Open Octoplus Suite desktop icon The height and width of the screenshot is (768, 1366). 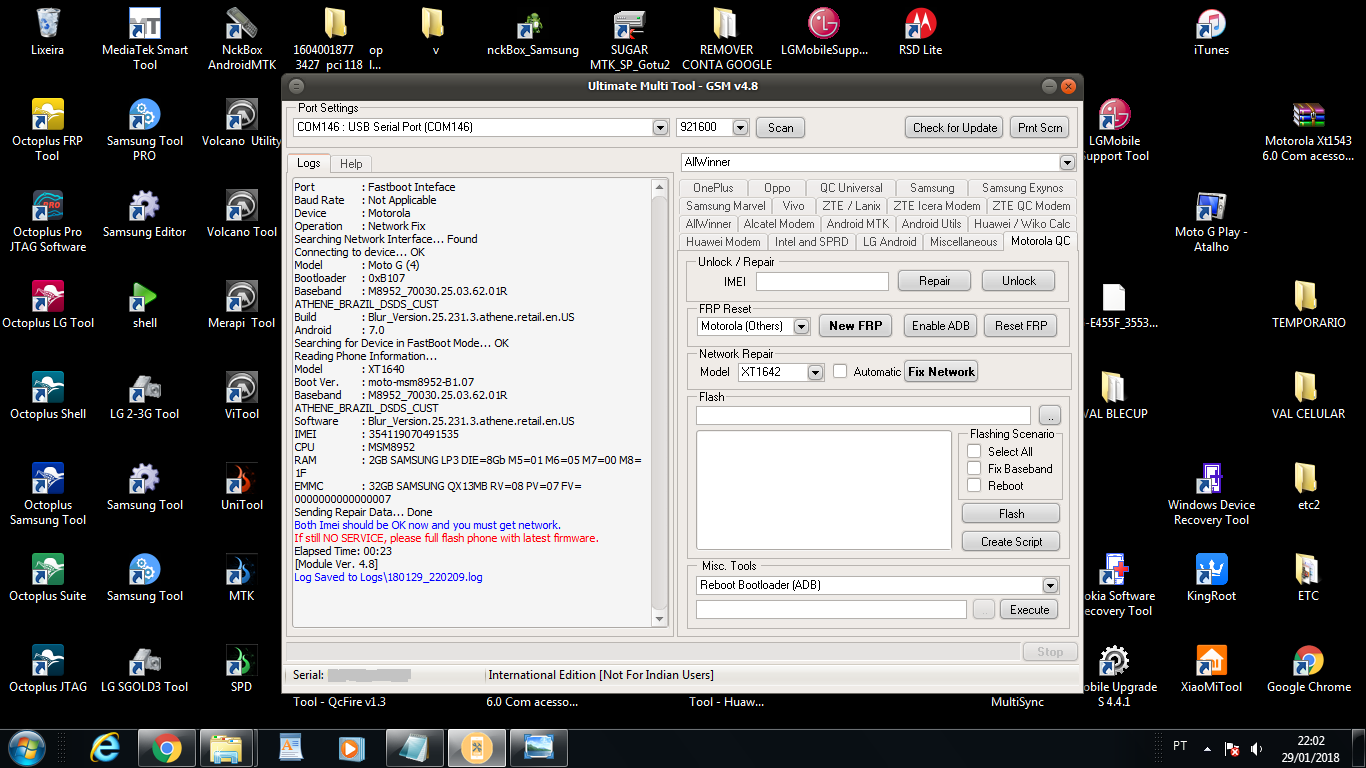pyautogui.click(x=47, y=578)
